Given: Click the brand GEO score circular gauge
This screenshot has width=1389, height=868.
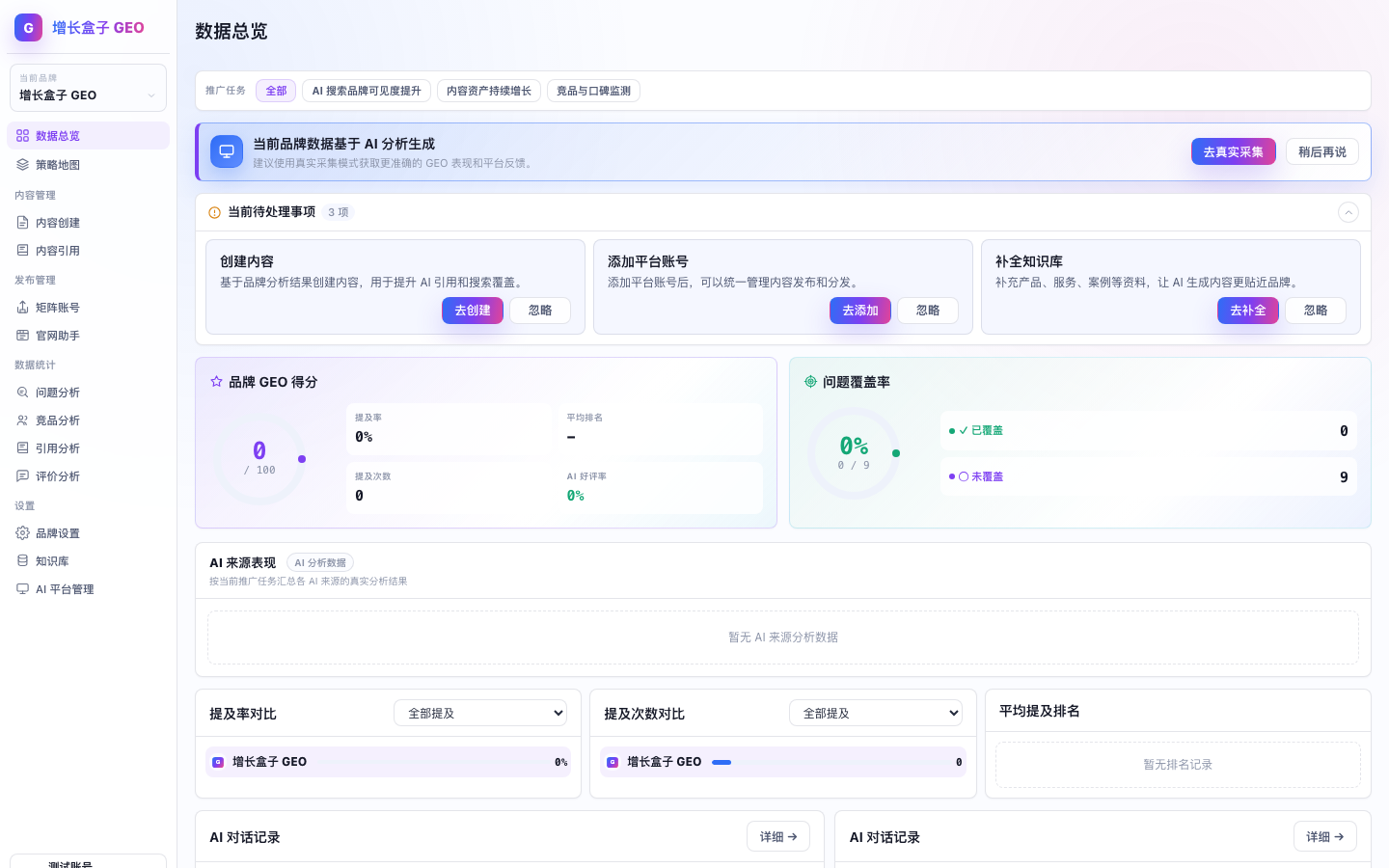Looking at the screenshot, I should tap(260, 459).
